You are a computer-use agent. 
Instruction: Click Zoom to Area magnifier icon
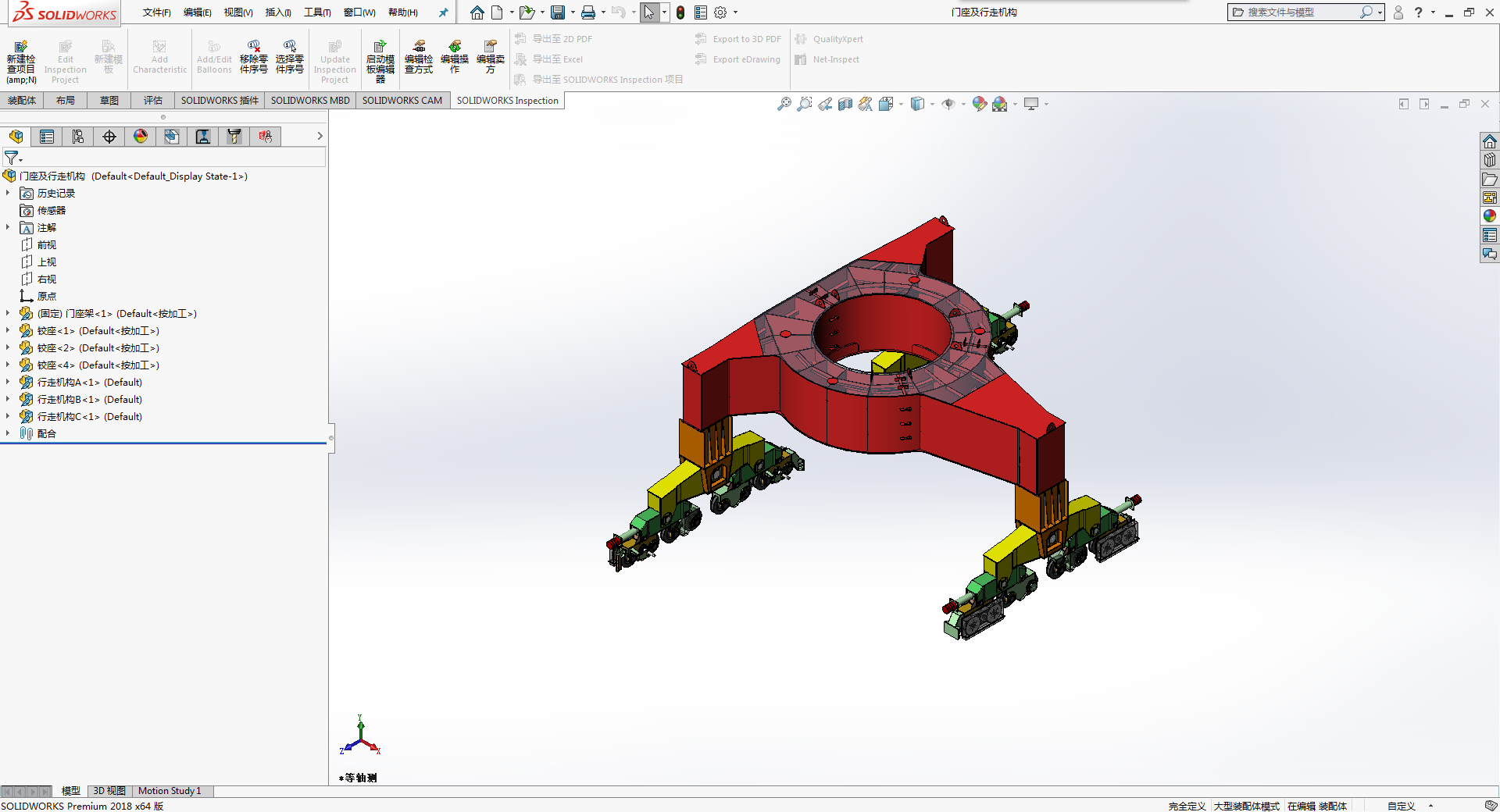coord(805,104)
